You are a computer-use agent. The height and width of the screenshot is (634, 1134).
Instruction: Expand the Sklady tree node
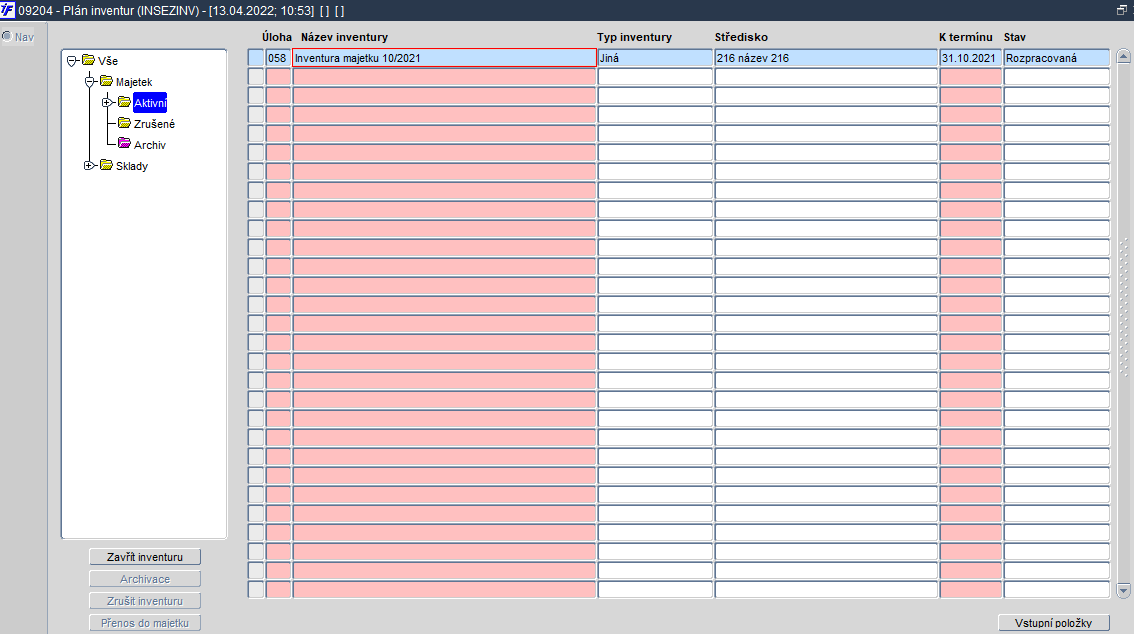89,166
